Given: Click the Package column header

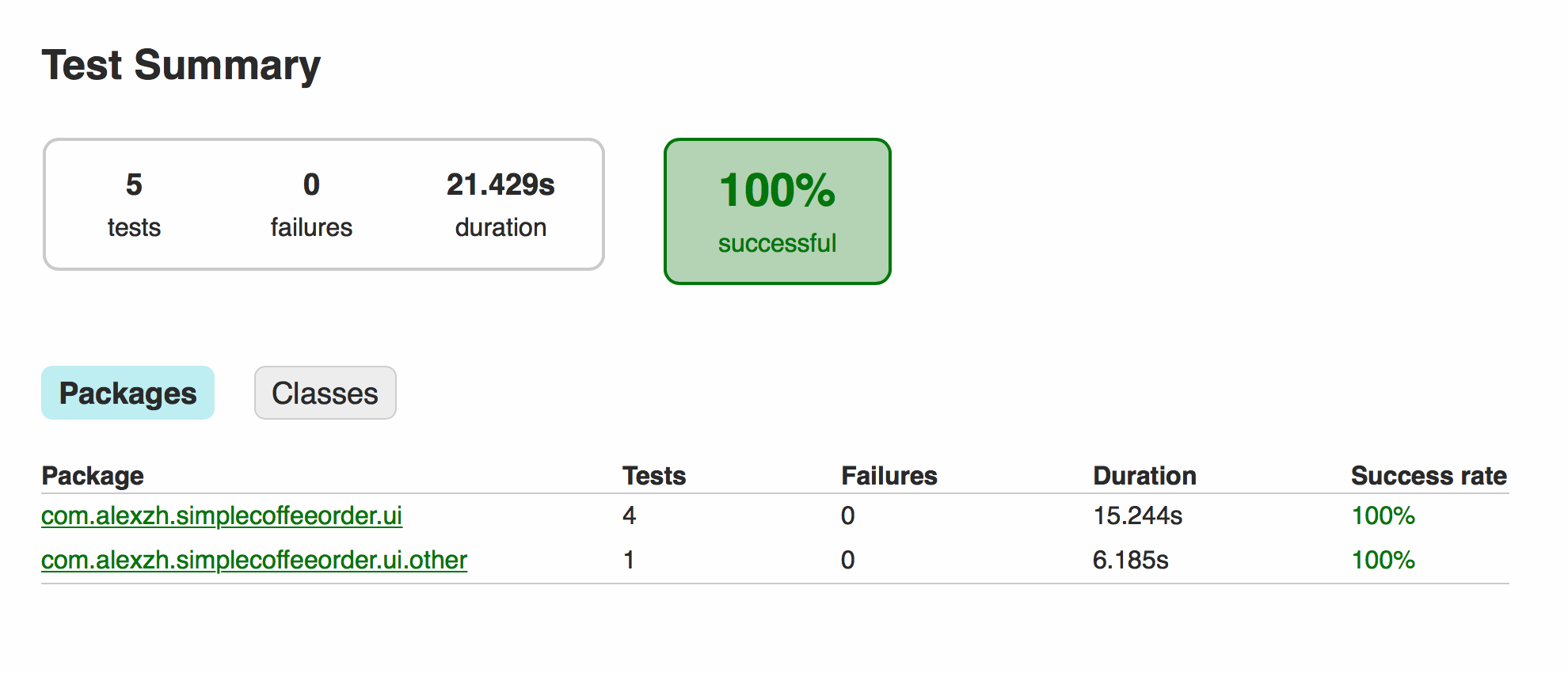Looking at the screenshot, I should pyautogui.click(x=93, y=475).
